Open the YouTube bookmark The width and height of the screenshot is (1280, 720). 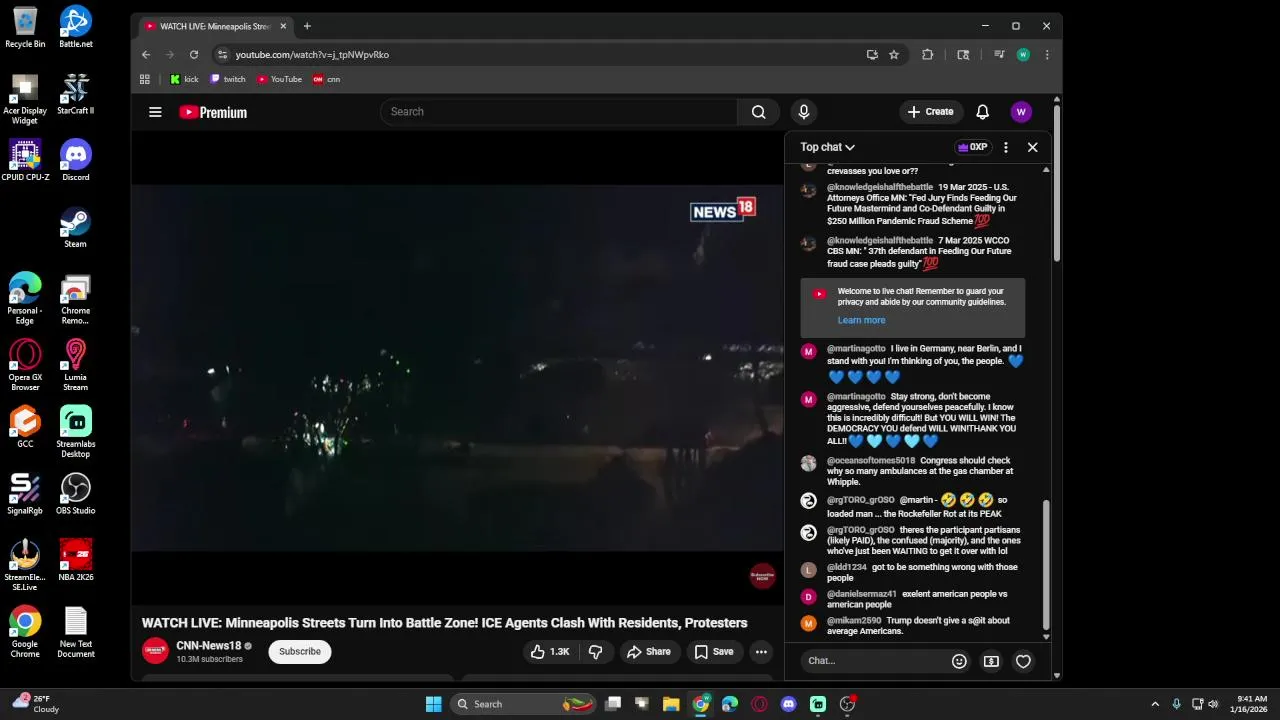[x=279, y=79]
